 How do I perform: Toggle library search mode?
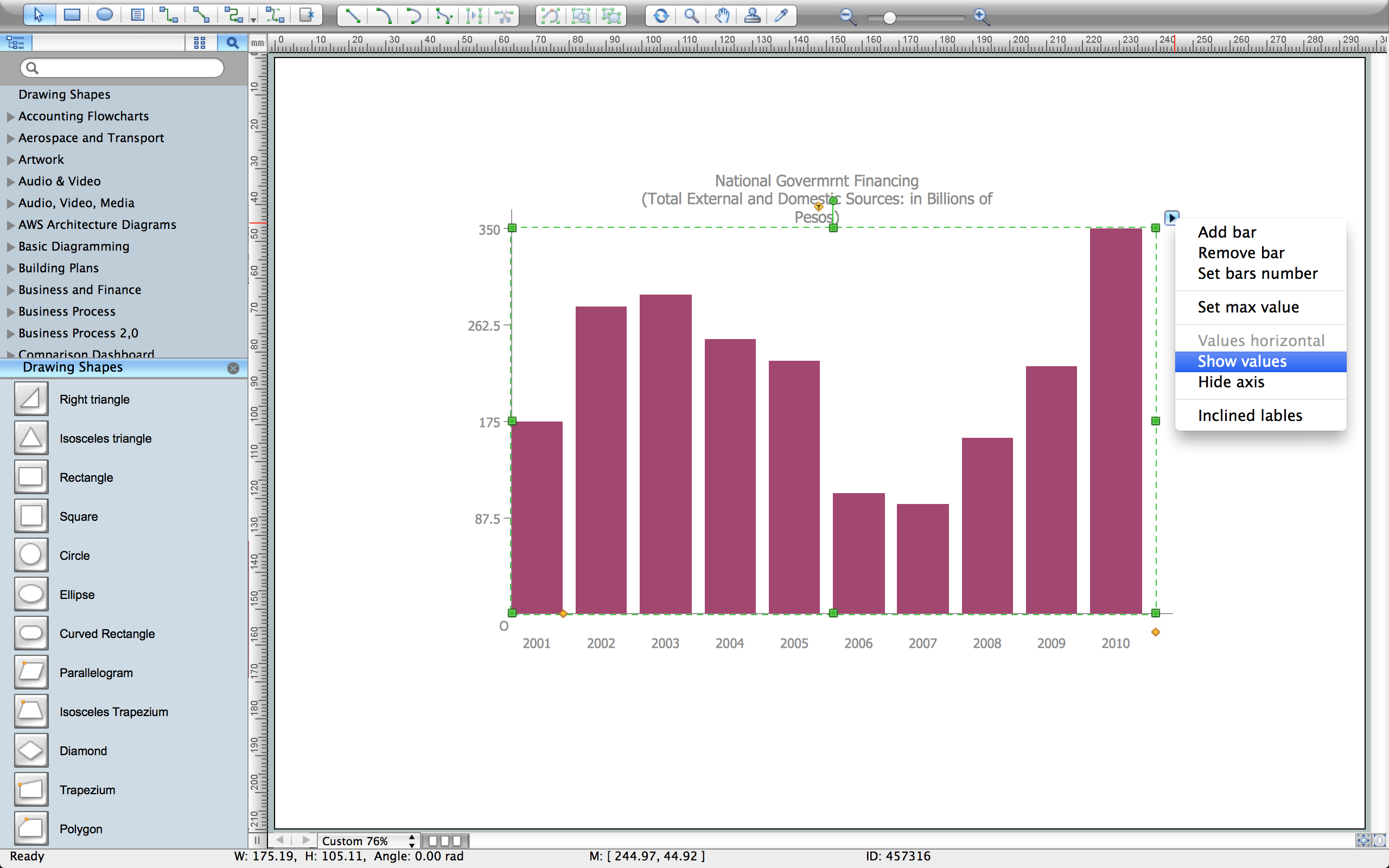(232, 42)
